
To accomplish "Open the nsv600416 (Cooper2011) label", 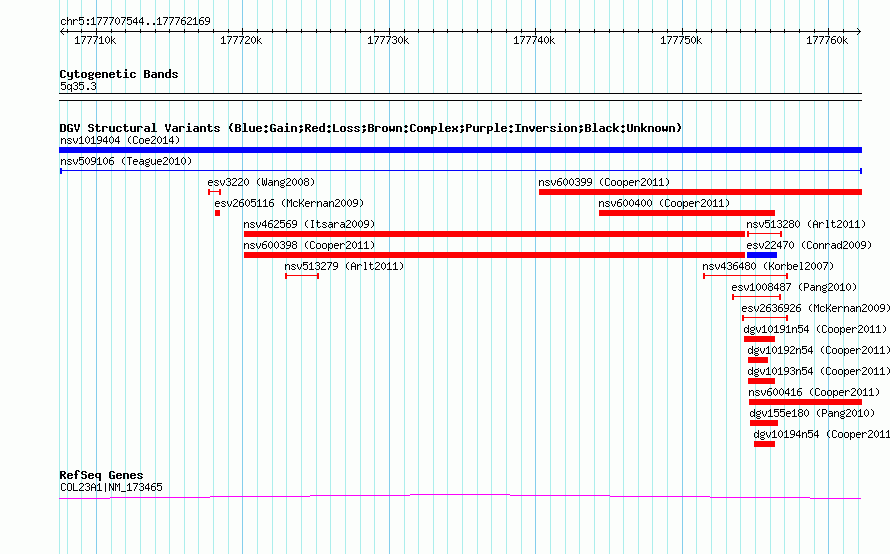I will click(x=814, y=392).
